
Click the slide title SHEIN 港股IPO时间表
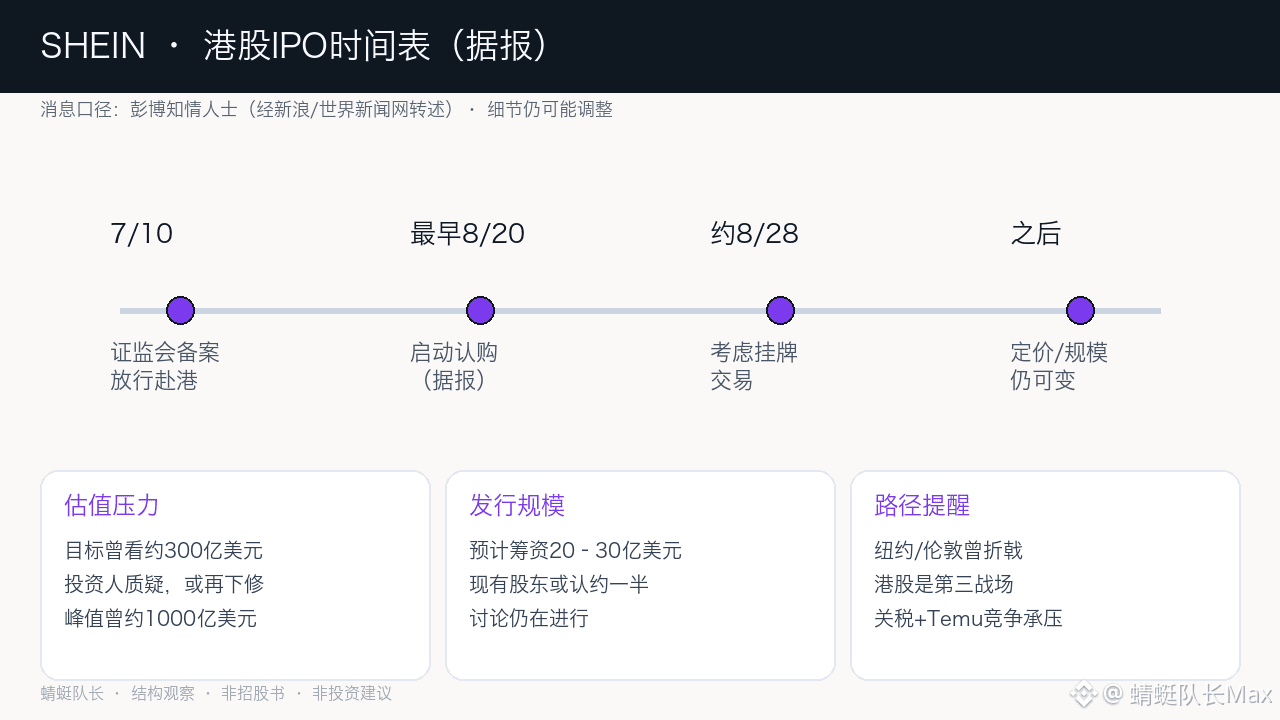point(296,46)
